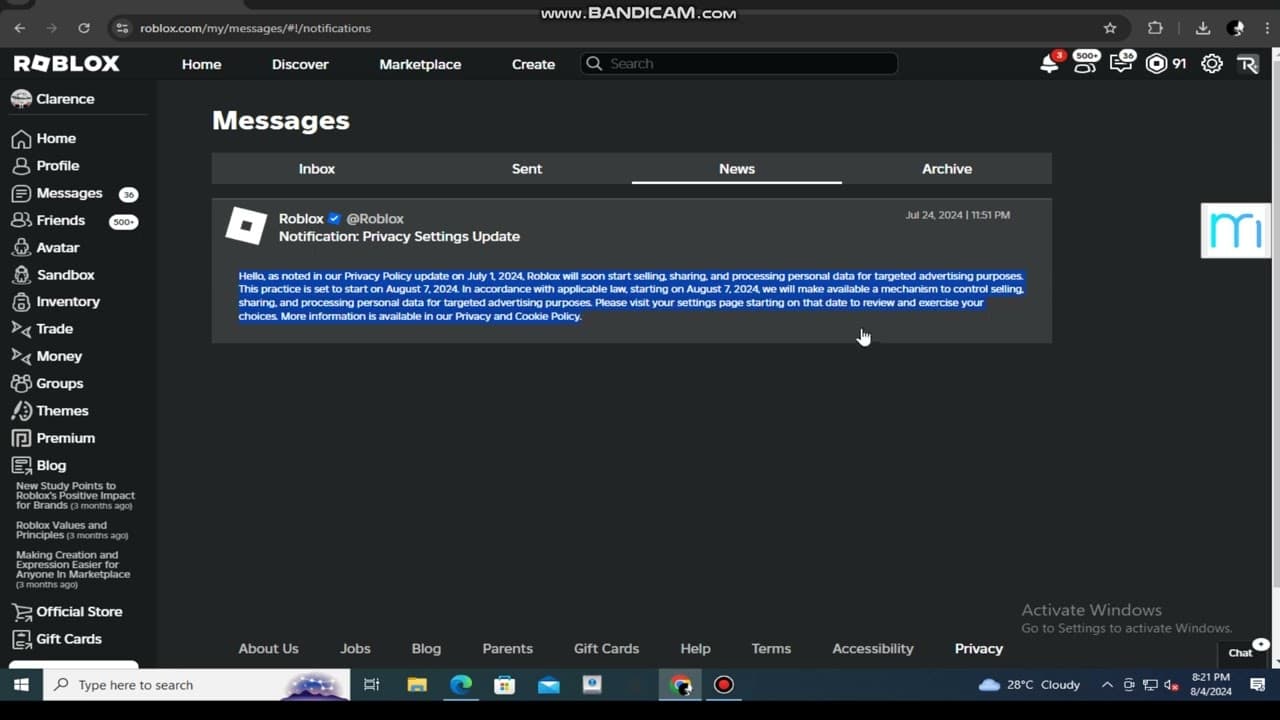This screenshot has width=1280, height=720.
Task: Open the Messages icon in the left sidebar
Action: pos(21,193)
